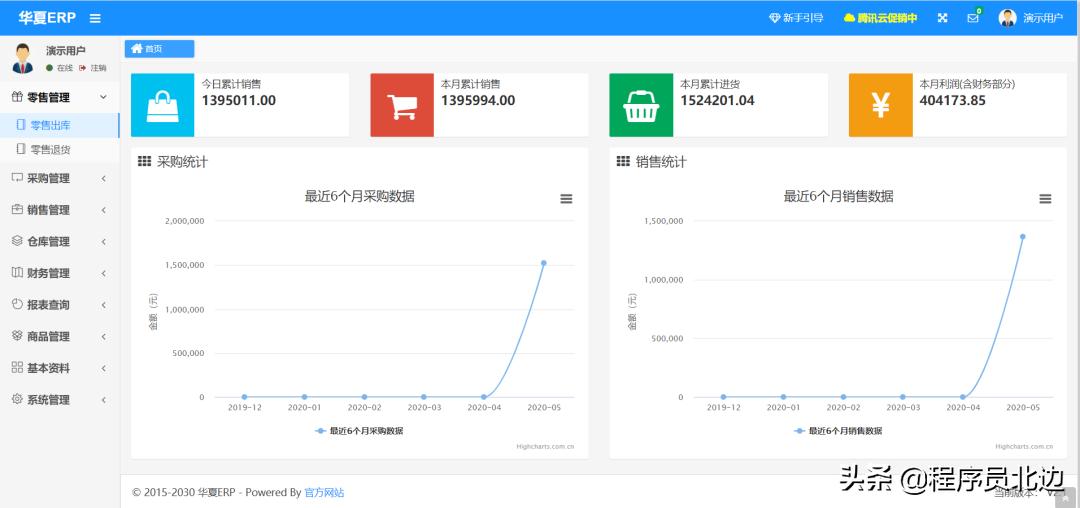Click the shopping bag icon tile

pyautogui.click(x=163, y=105)
